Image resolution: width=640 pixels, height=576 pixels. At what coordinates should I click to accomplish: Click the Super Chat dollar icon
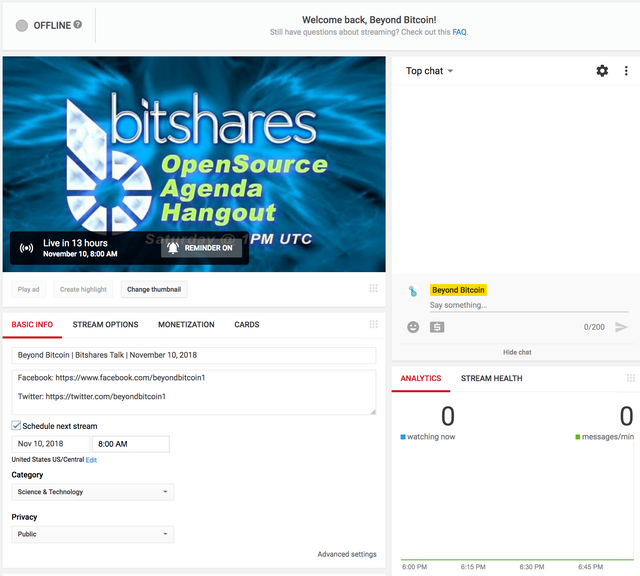tap(437, 327)
